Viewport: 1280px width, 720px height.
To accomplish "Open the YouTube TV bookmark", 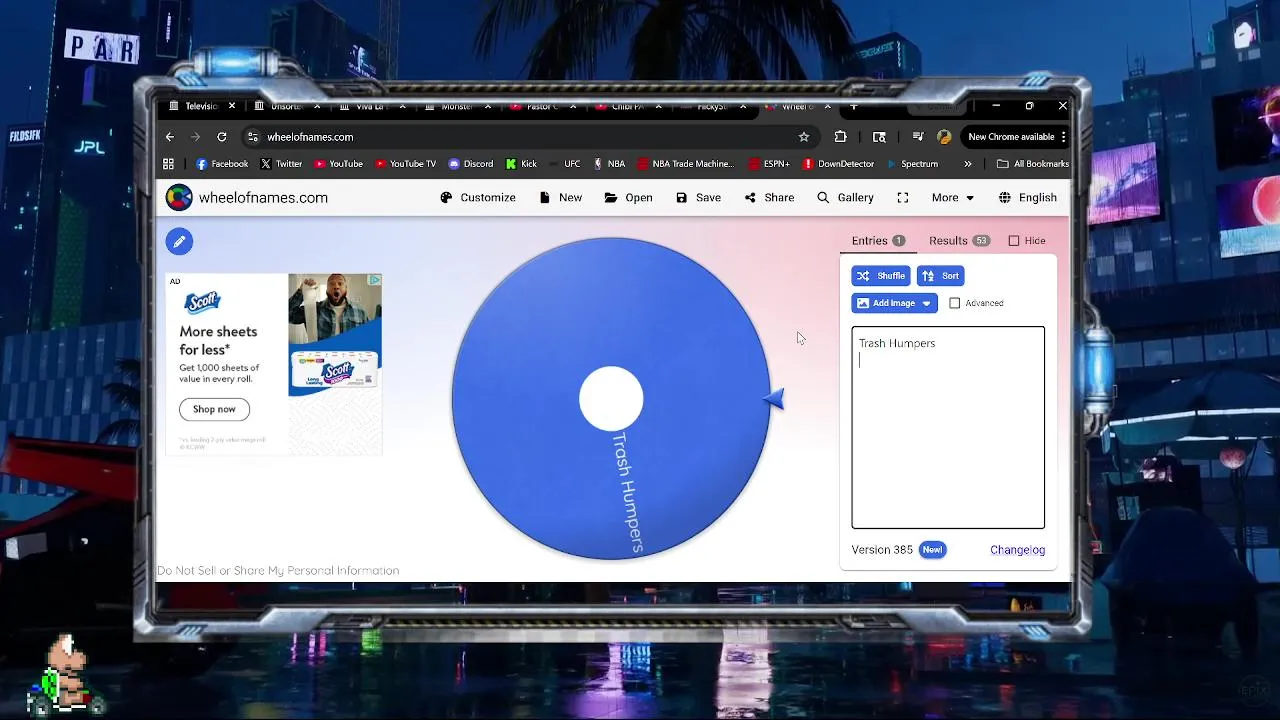I will pos(406,164).
